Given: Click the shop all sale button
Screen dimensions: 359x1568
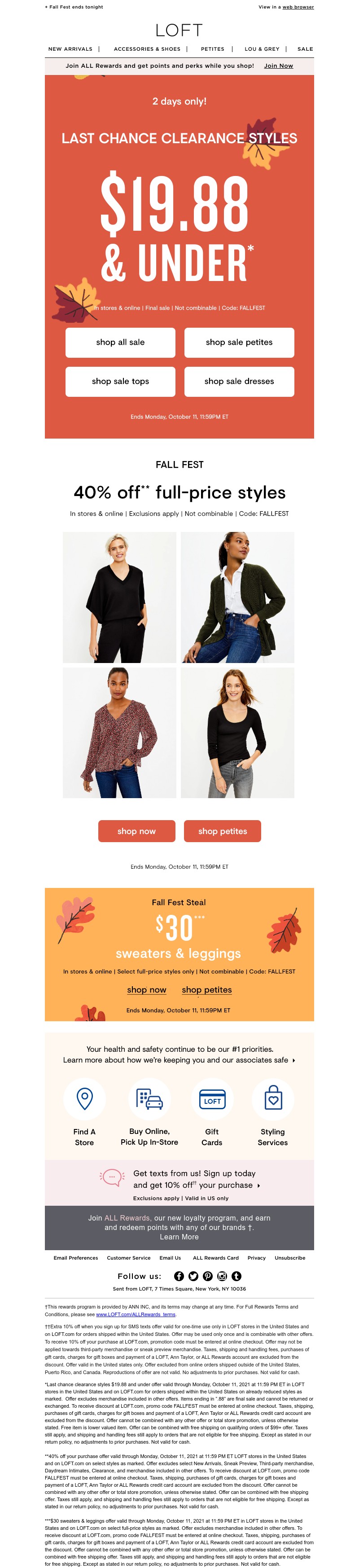Looking at the screenshot, I should [x=120, y=342].
